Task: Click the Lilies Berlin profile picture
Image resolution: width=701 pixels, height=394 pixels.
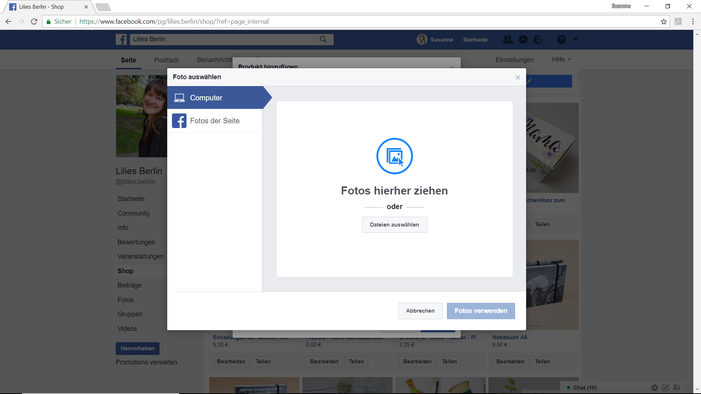Action: [141, 116]
